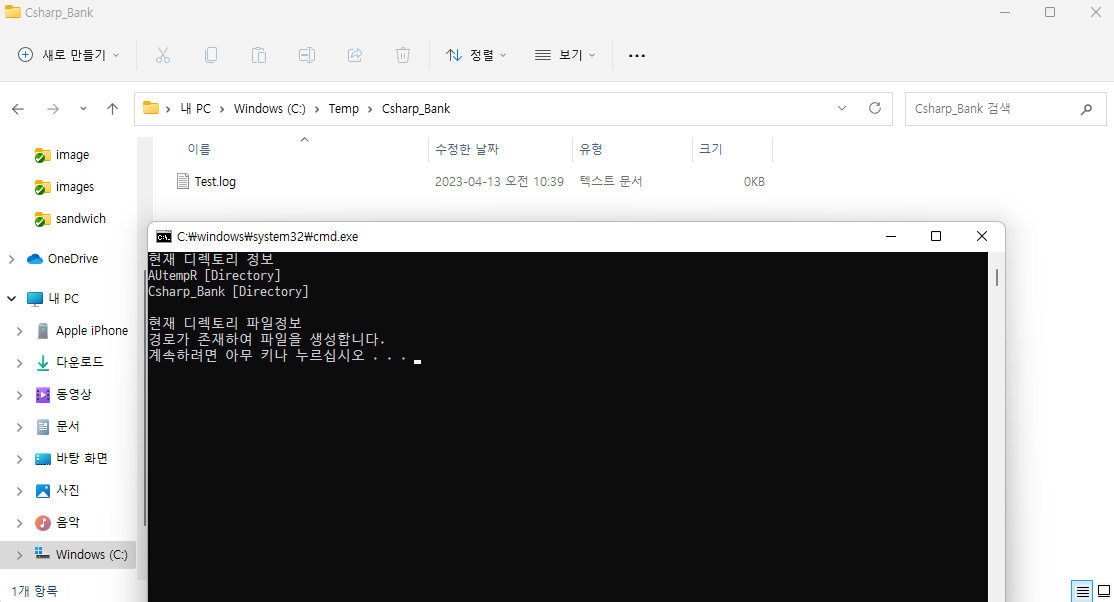Open the 정렬 (Sort) dropdown
This screenshot has height=602, width=1114.
point(476,55)
